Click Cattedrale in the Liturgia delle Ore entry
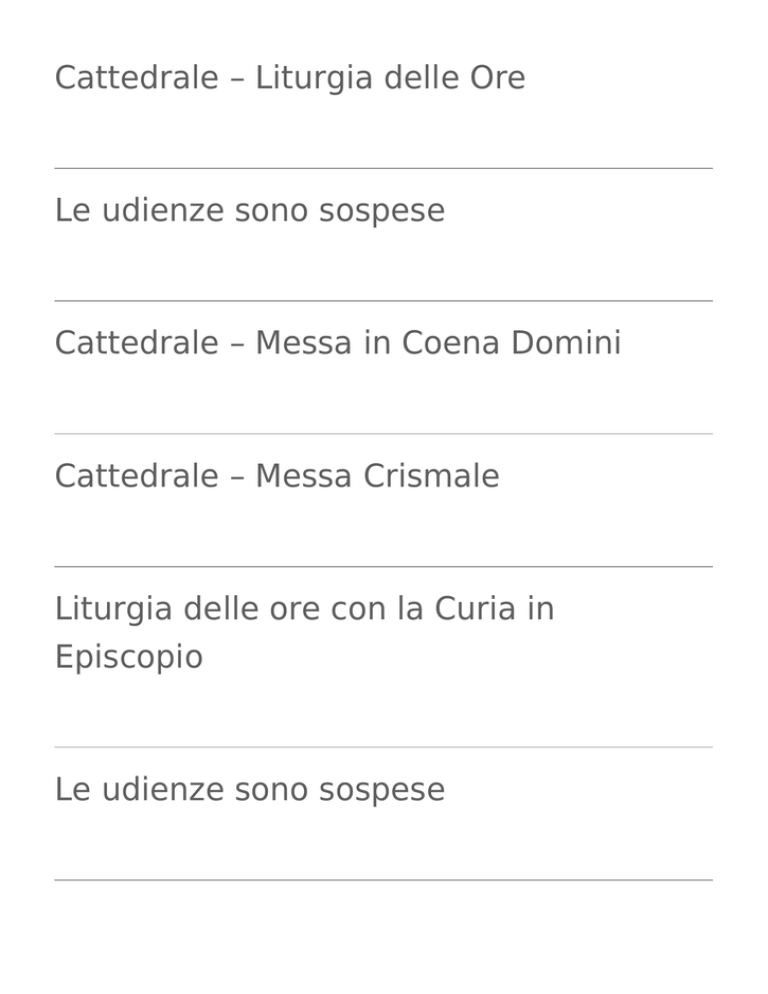This screenshot has height=994, width=768. point(136,79)
